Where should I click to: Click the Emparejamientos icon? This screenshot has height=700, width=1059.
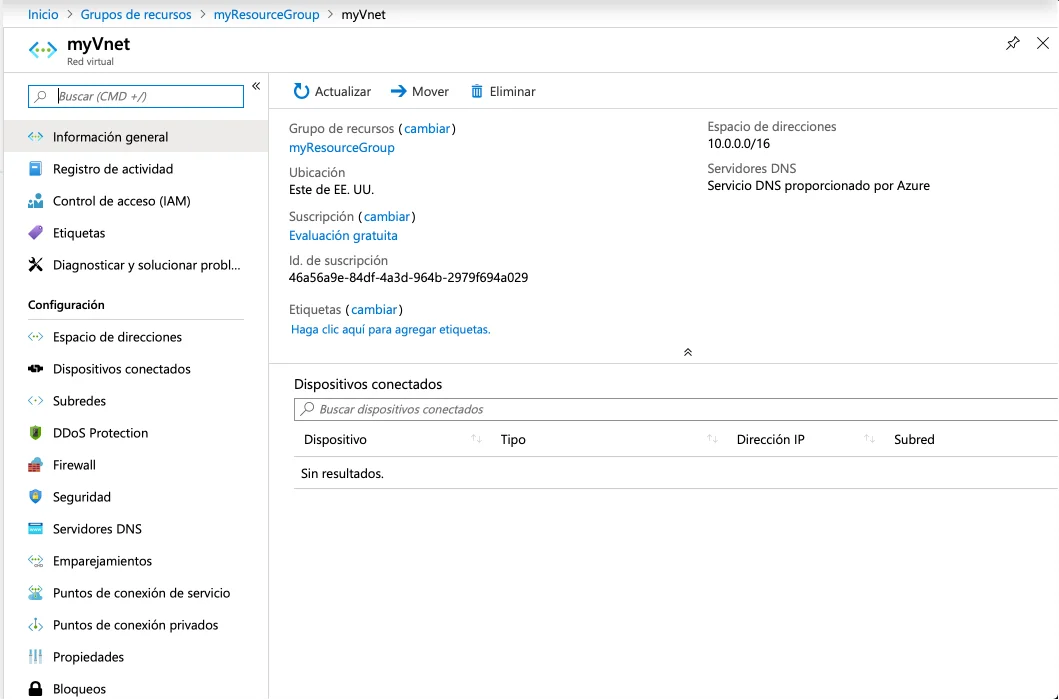[35, 561]
